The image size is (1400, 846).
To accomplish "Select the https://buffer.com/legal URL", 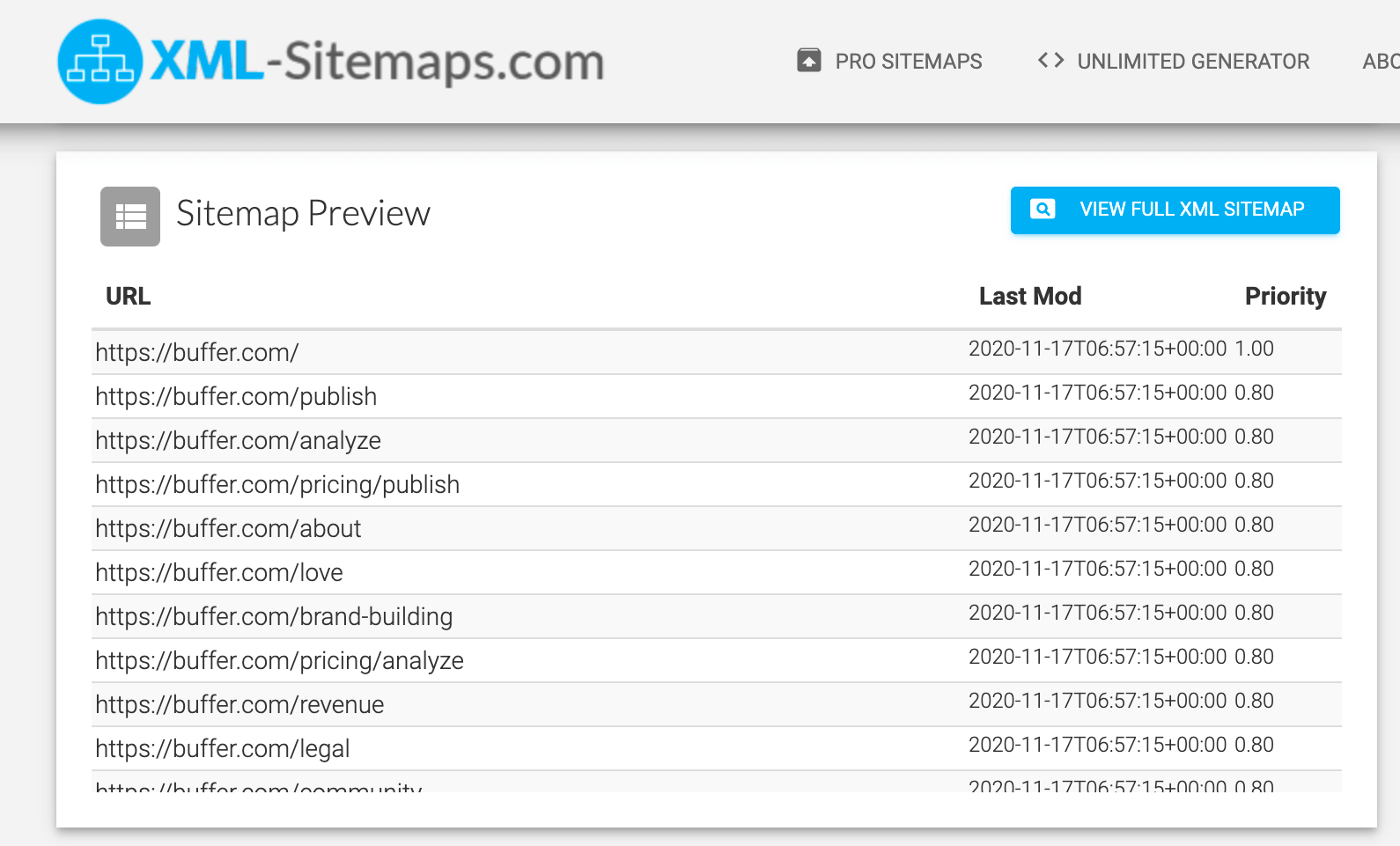I will 223,749.
